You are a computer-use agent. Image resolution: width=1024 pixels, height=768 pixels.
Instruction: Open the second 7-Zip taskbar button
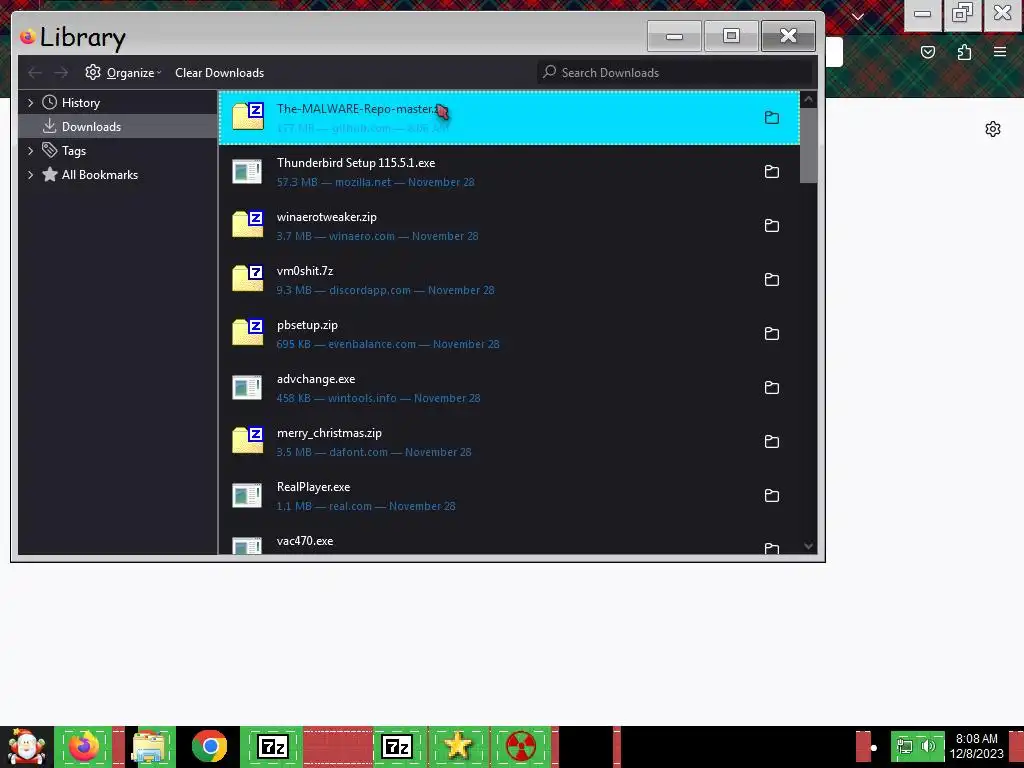(x=396, y=747)
